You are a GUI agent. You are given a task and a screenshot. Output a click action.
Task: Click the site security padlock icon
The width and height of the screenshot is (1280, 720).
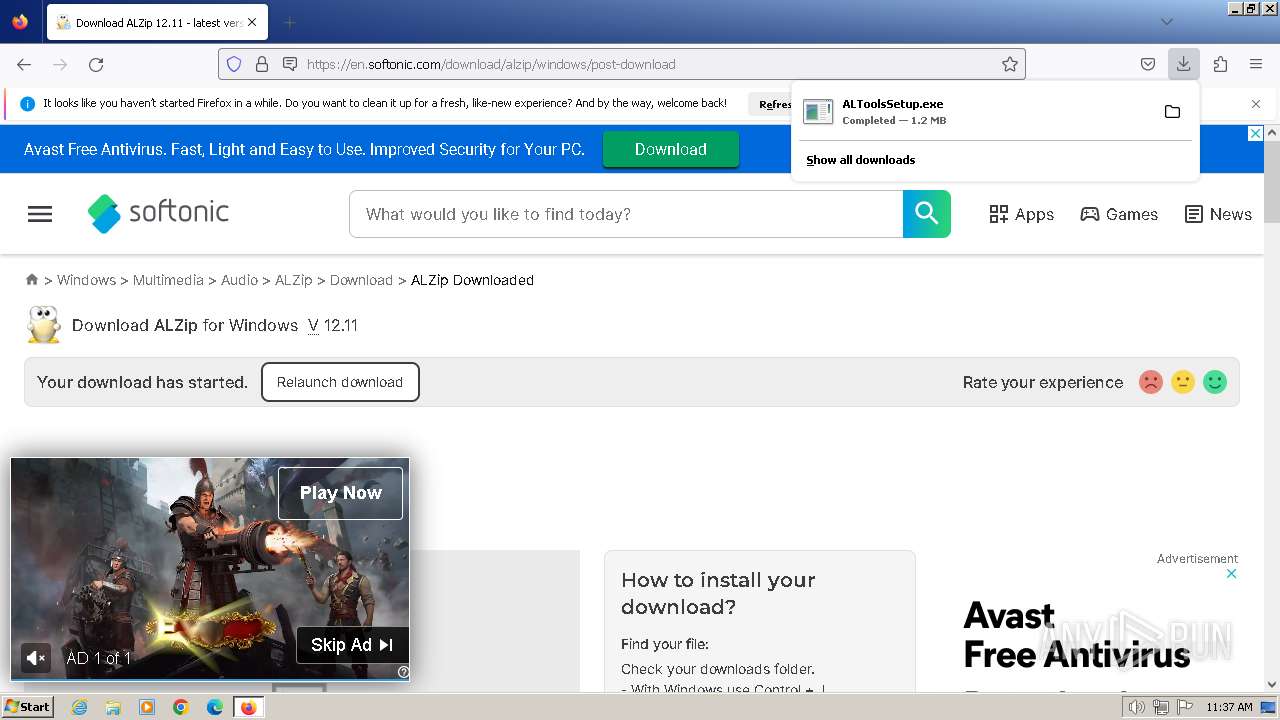pyautogui.click(x=262, y=64)
